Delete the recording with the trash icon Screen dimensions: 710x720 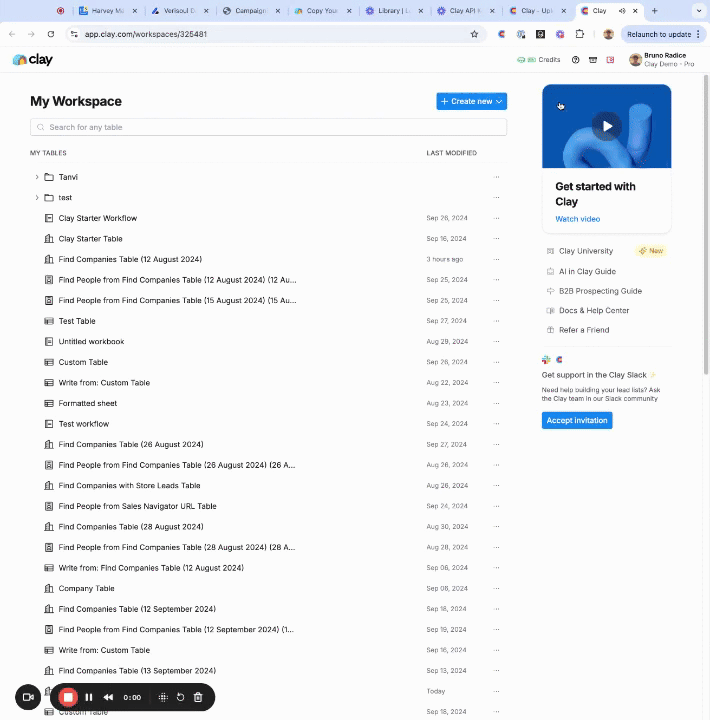(198, 697)
